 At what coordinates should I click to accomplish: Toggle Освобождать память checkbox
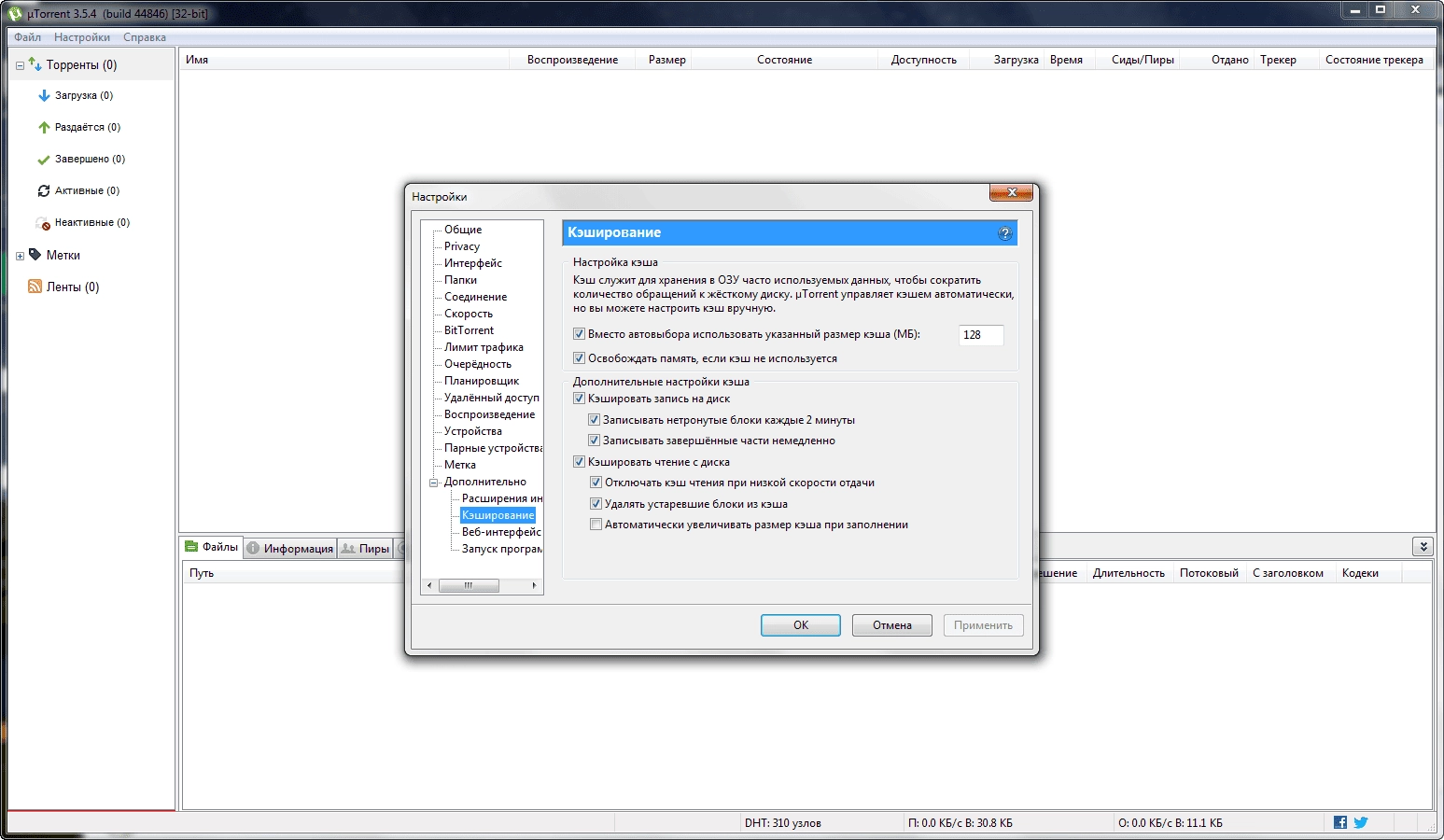tap(579, 358)
